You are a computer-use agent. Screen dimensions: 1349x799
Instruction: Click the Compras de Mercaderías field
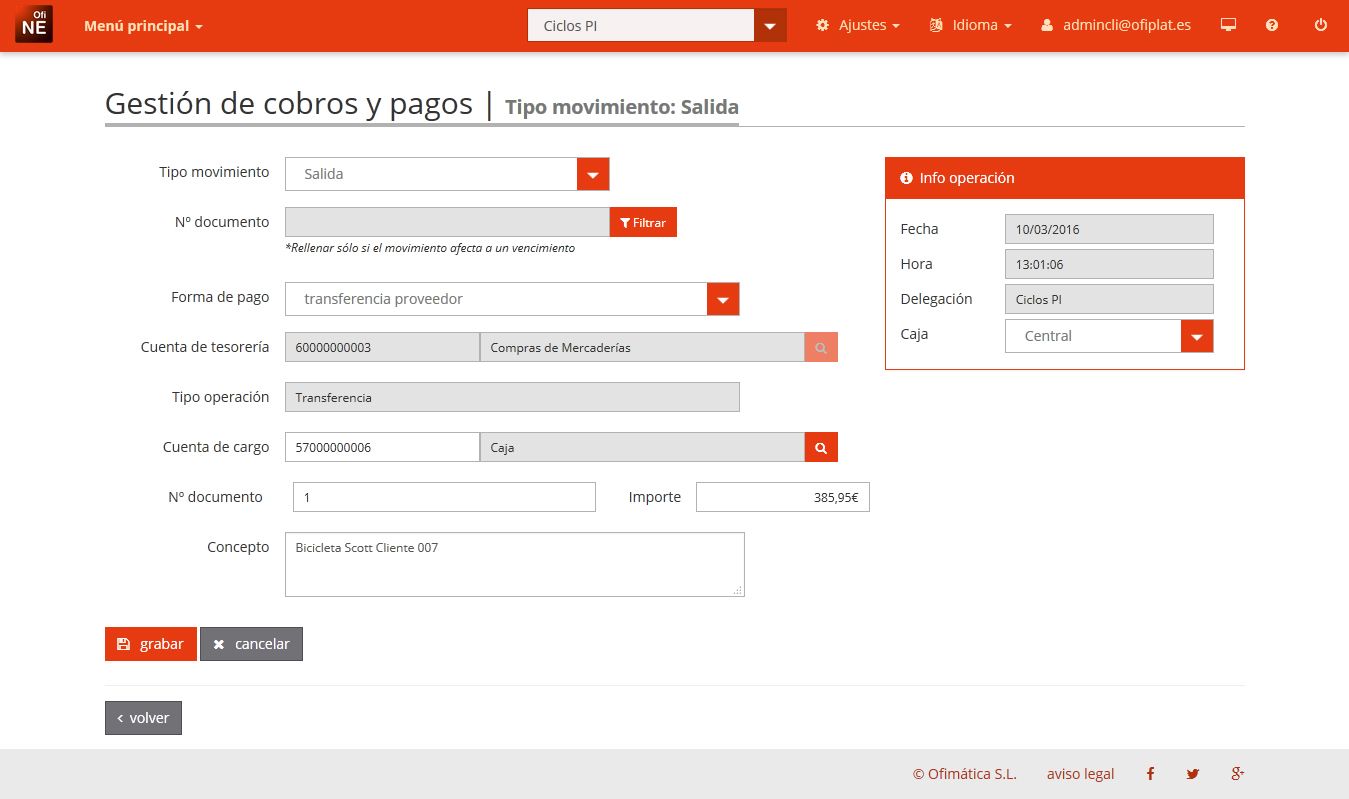pyautogui.click(x=642, y=347)
